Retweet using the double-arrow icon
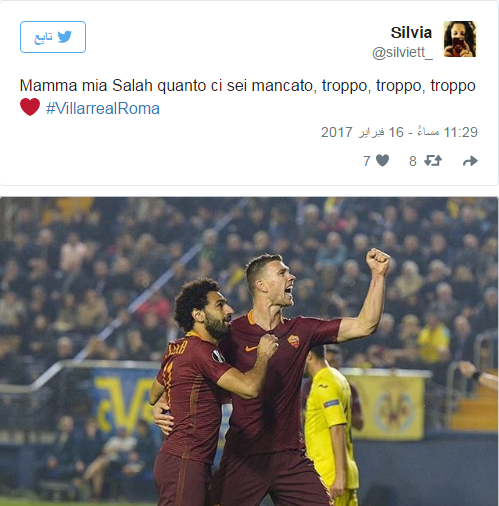 (x=433, y=161)
